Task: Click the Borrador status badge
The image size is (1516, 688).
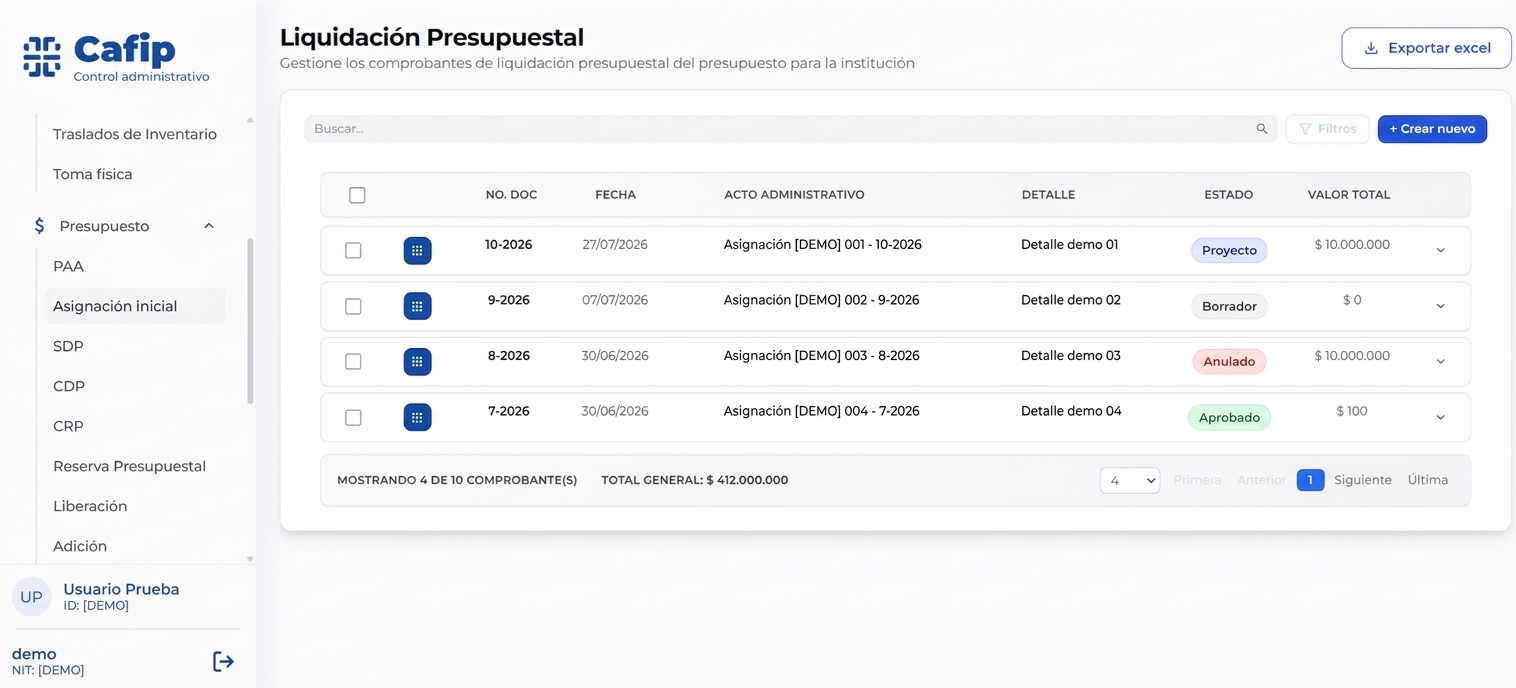Action: click(x=1229, y=306)
